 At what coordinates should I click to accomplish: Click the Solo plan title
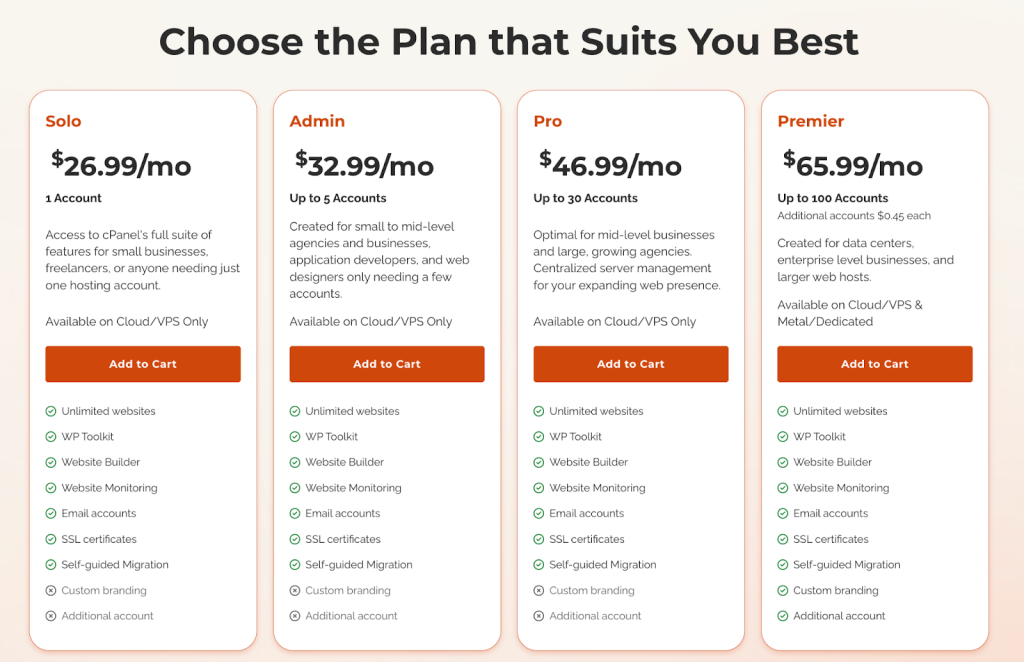pos(63,121)
